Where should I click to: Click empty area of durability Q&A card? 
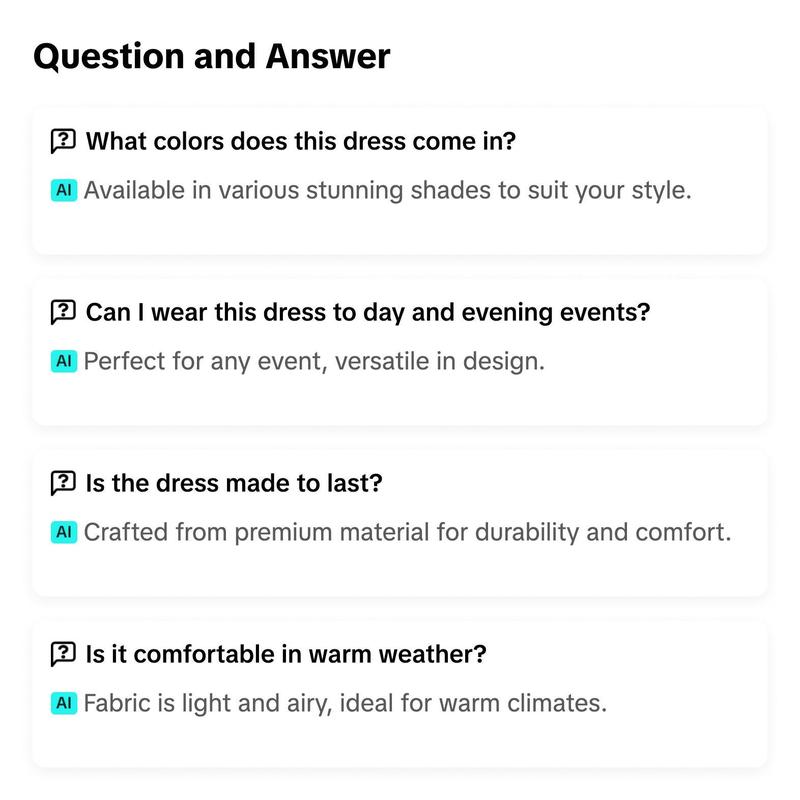[399, 571]
